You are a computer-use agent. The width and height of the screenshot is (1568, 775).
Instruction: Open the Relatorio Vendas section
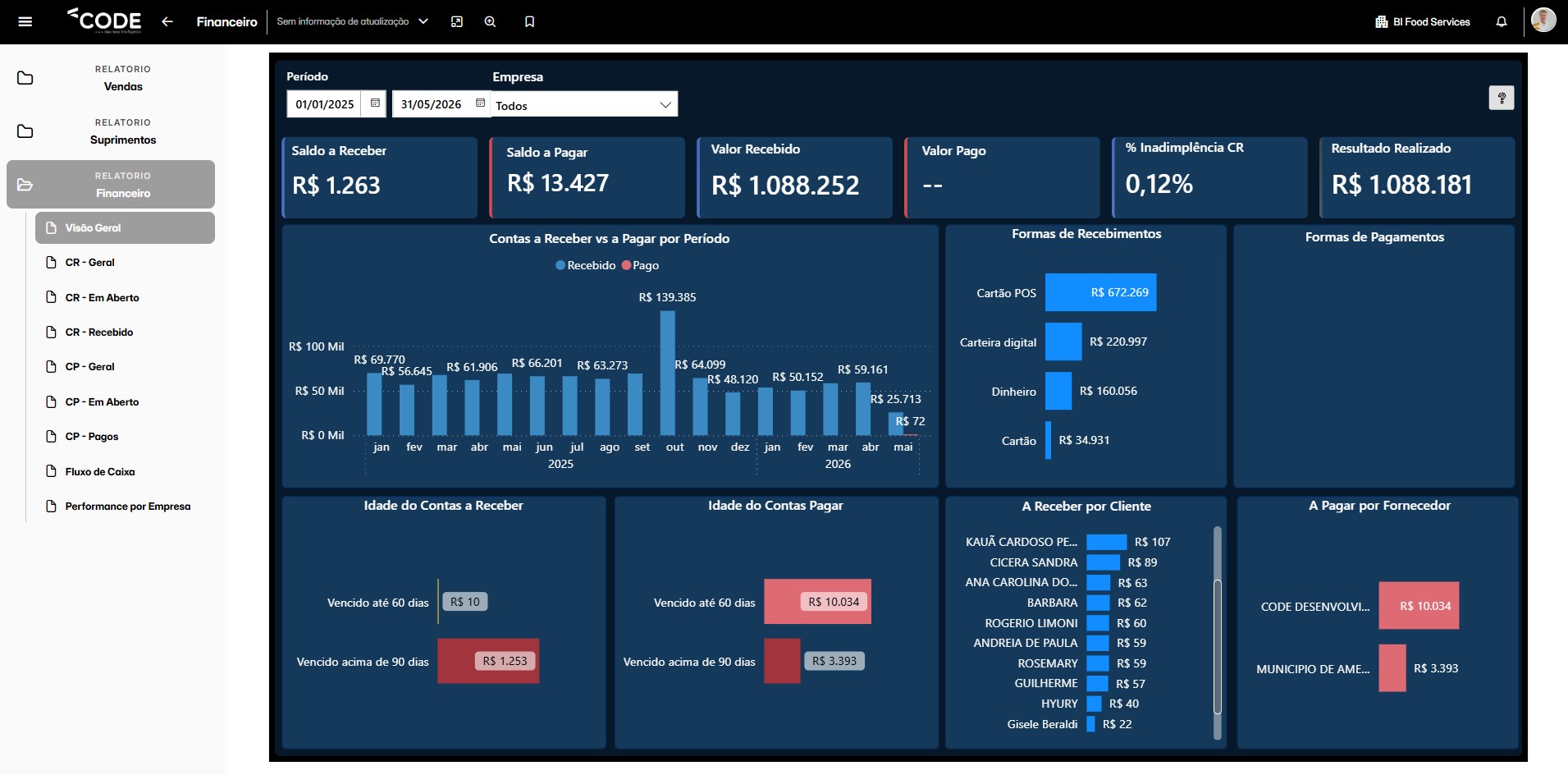pos(111,78)
